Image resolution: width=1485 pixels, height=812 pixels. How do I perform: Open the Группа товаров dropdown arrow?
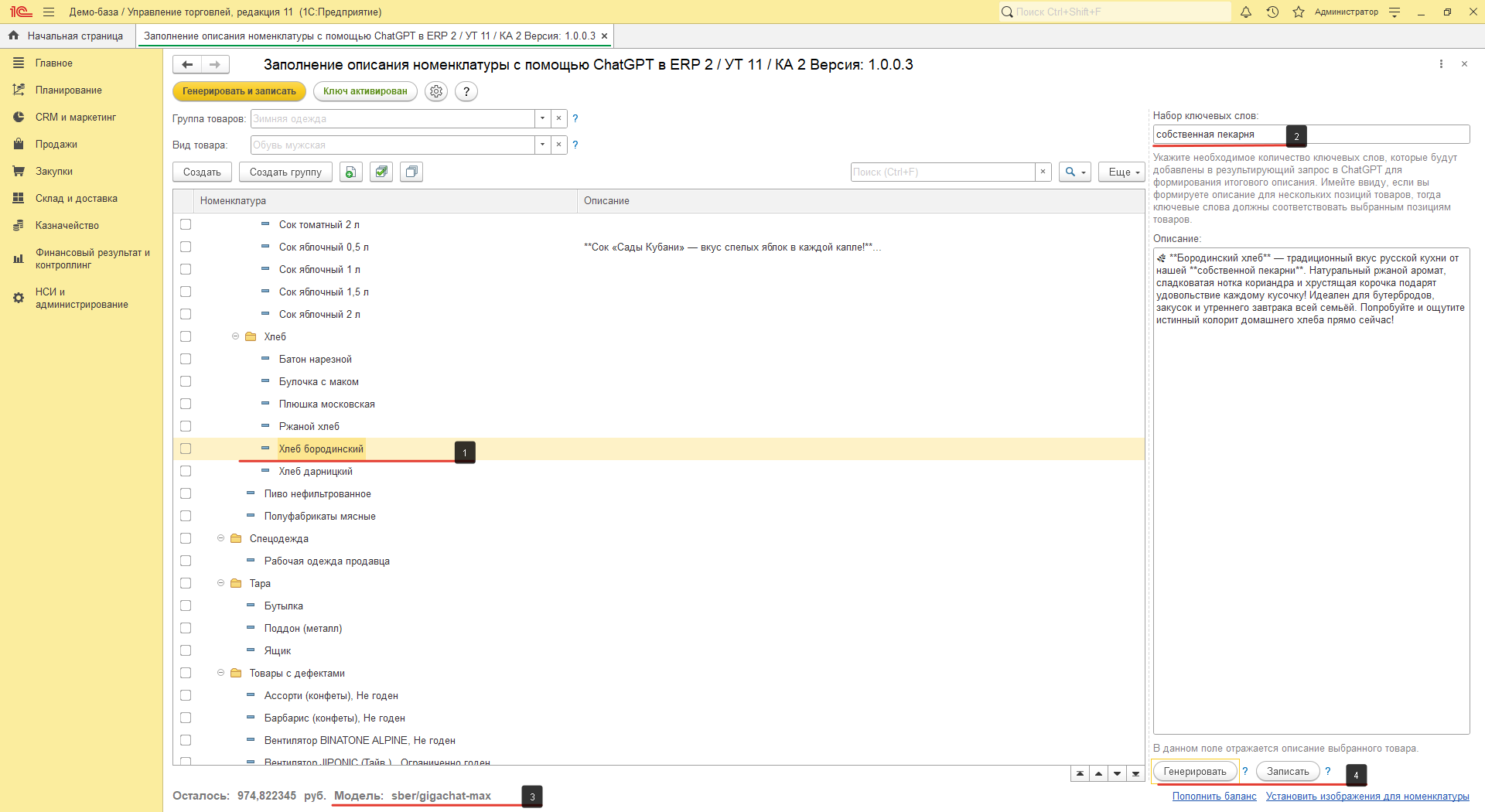point(542,118)
